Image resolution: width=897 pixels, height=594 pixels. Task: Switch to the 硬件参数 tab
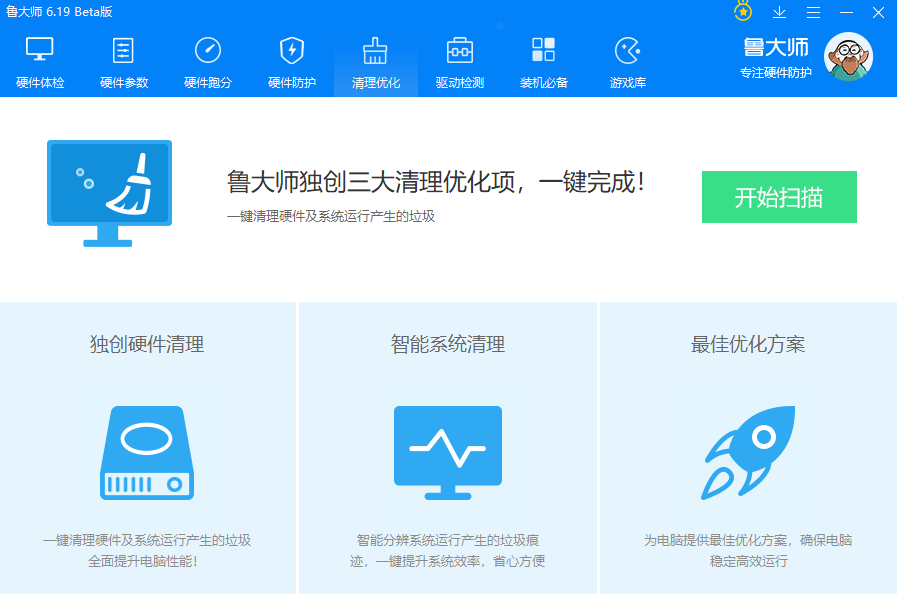click(x=124, y=64)
